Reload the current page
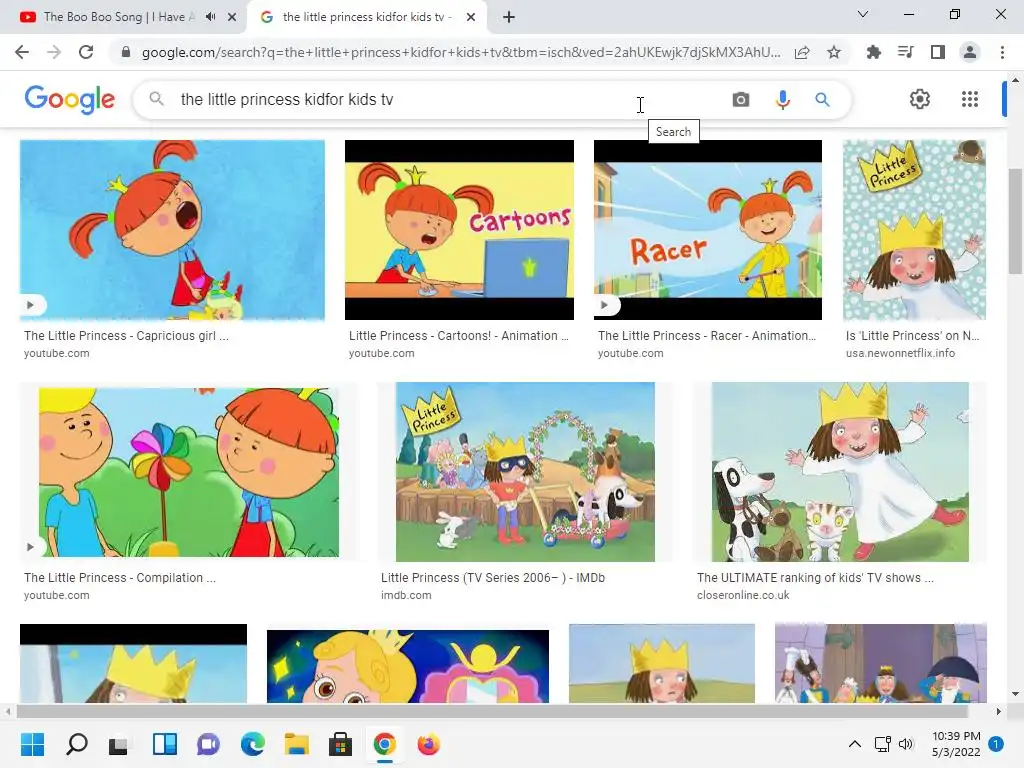The width and height of the screenshot is (1024, 768). pos(86,52)
